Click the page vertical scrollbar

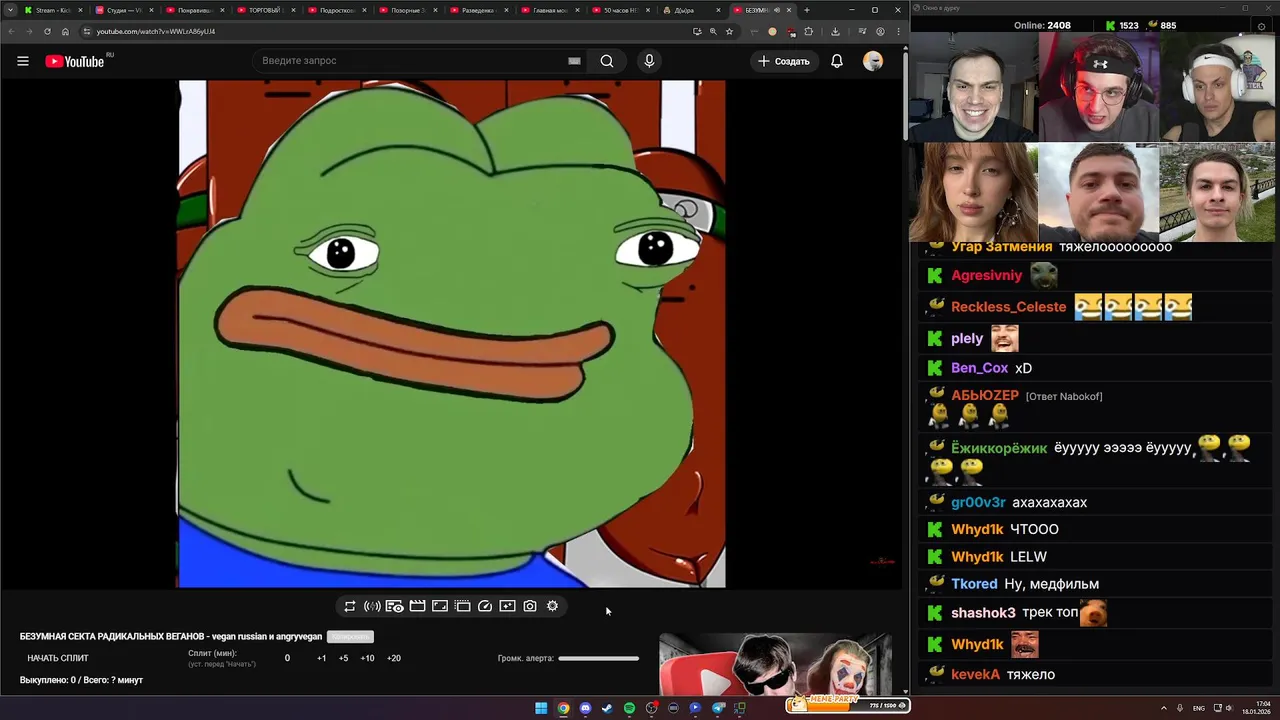coord(906,95)
